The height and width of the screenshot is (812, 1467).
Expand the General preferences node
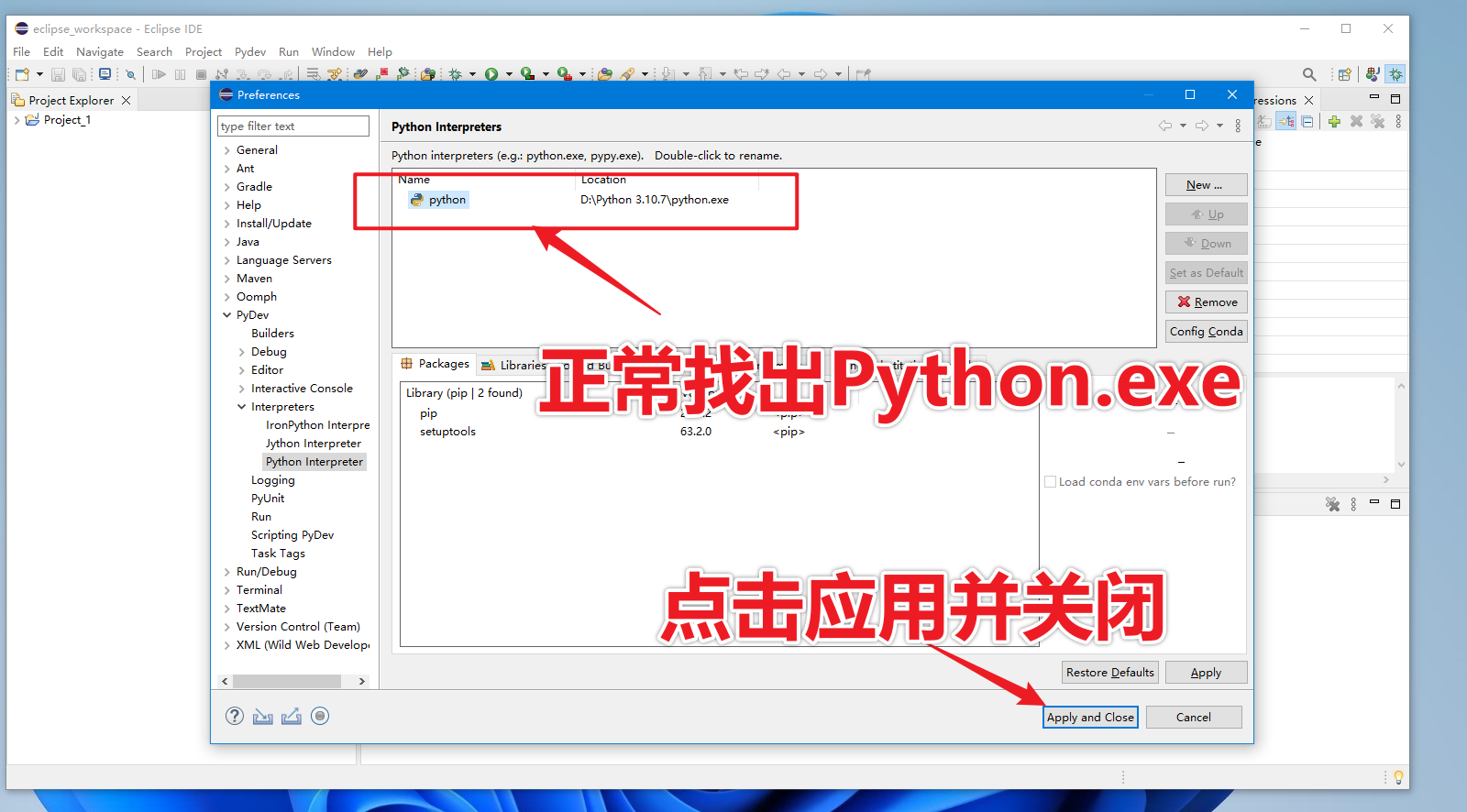226,150
